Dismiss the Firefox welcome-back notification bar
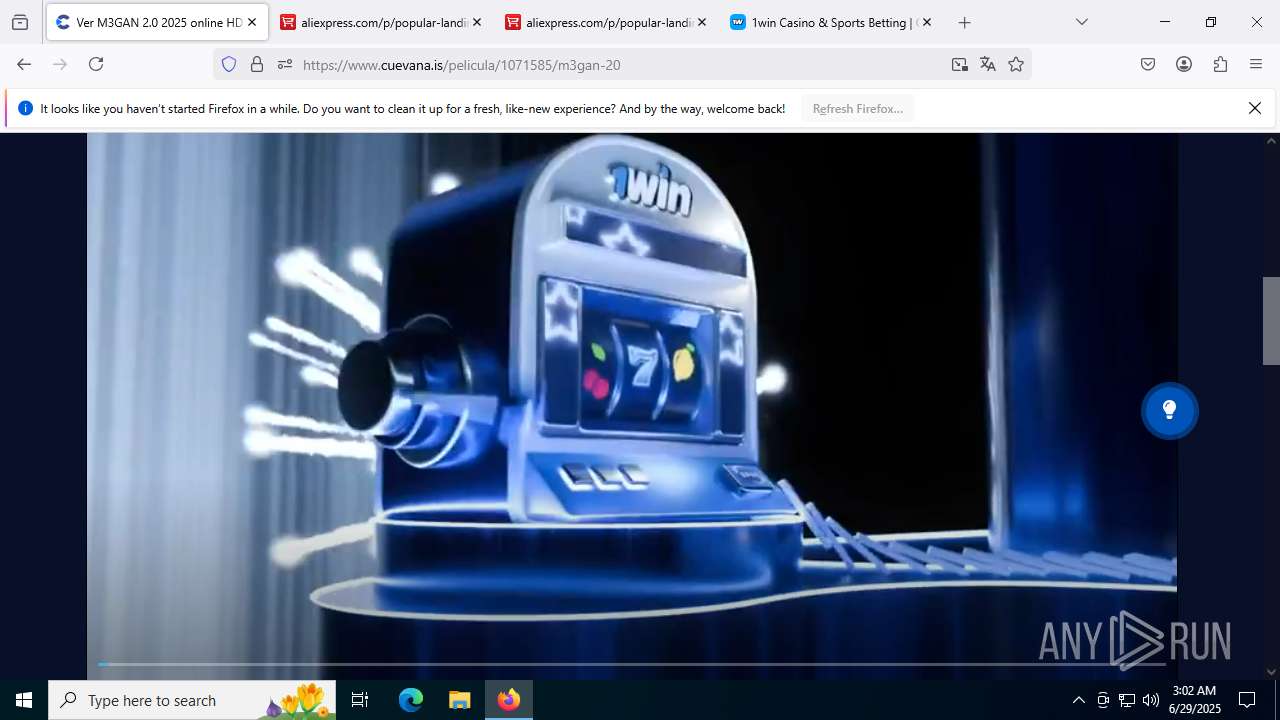1280x720 pixels. click(x=1255, y=108)
